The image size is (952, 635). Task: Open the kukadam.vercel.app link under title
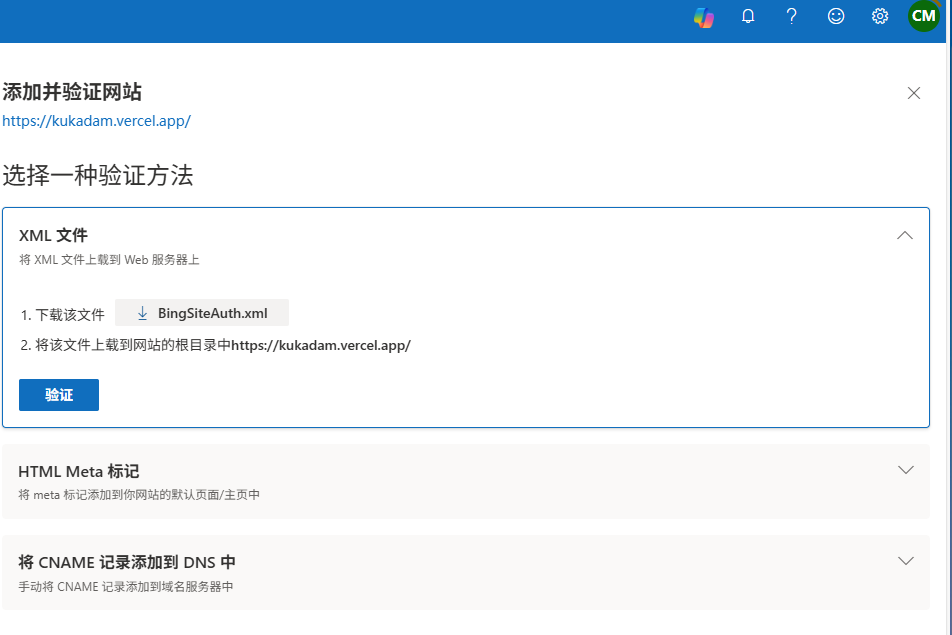(x=97, y=121)
